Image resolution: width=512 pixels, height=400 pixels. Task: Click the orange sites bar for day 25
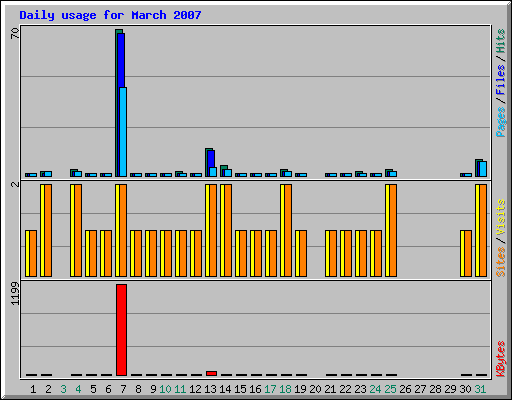tap(393, 230)
